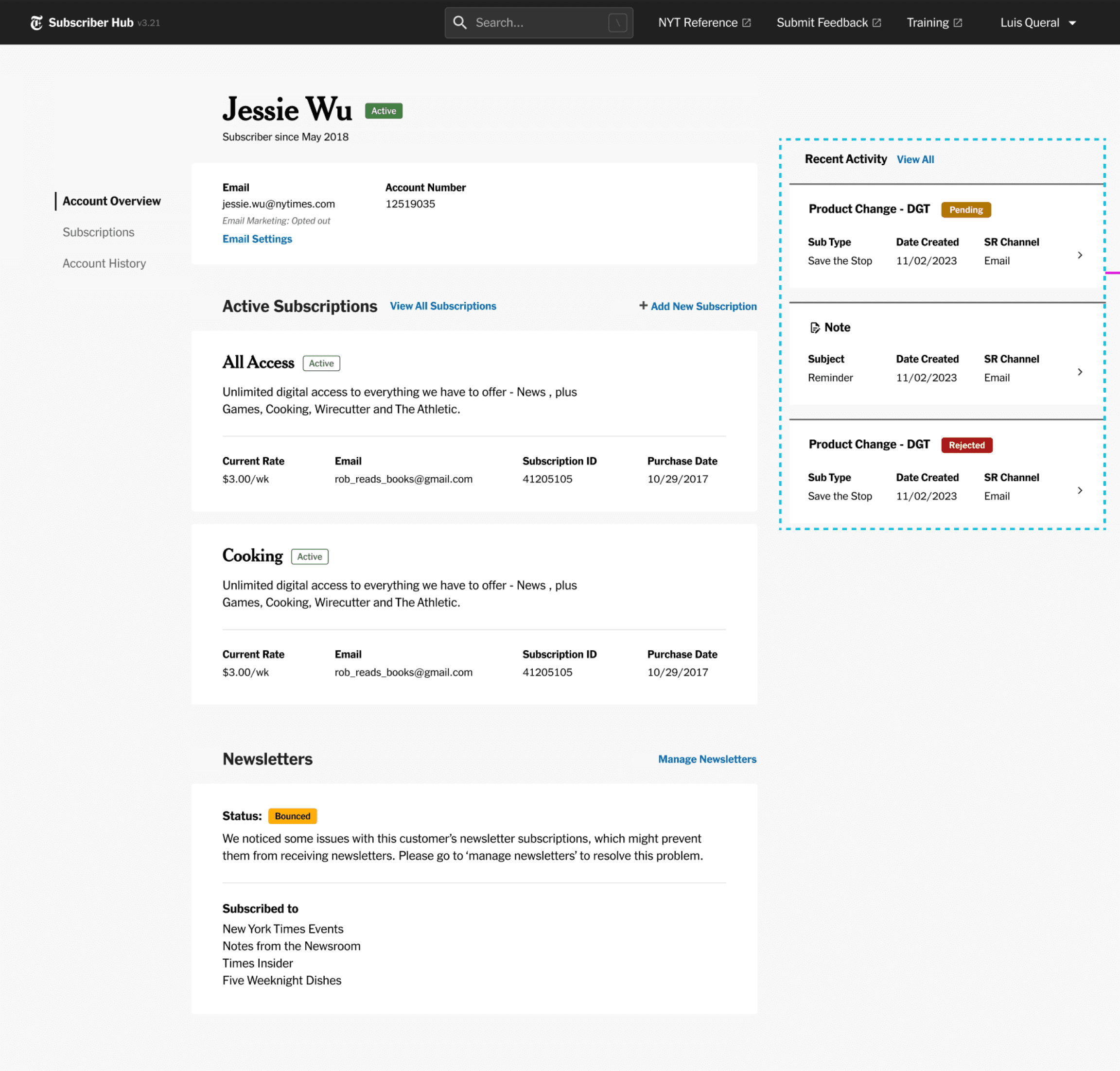This screenshot has height=1071, width=1120.
Task: Click the Rejected status badge
Action: coord(966,445)
